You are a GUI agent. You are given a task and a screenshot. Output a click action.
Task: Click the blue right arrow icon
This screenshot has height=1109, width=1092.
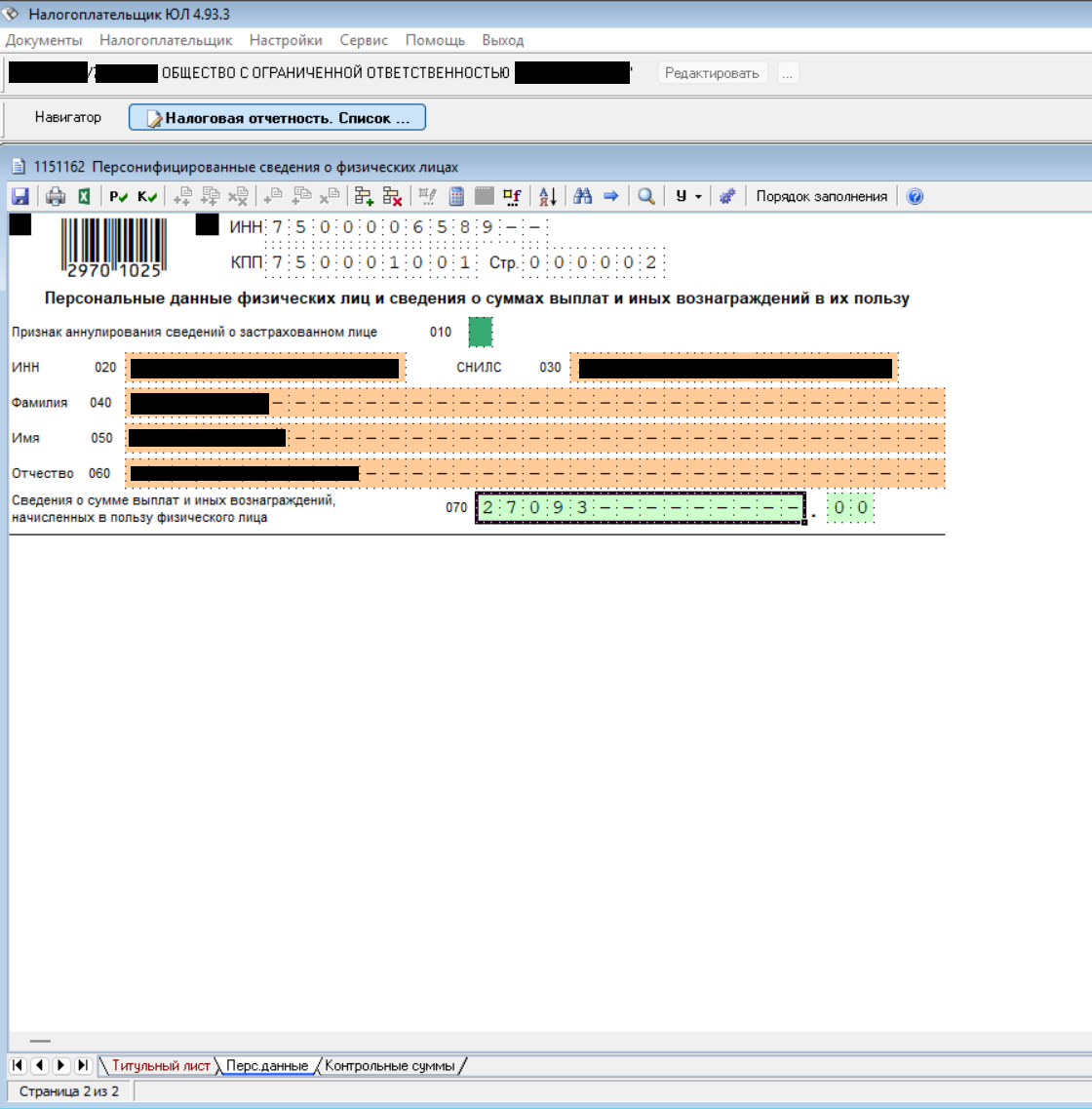click(611, 197)
